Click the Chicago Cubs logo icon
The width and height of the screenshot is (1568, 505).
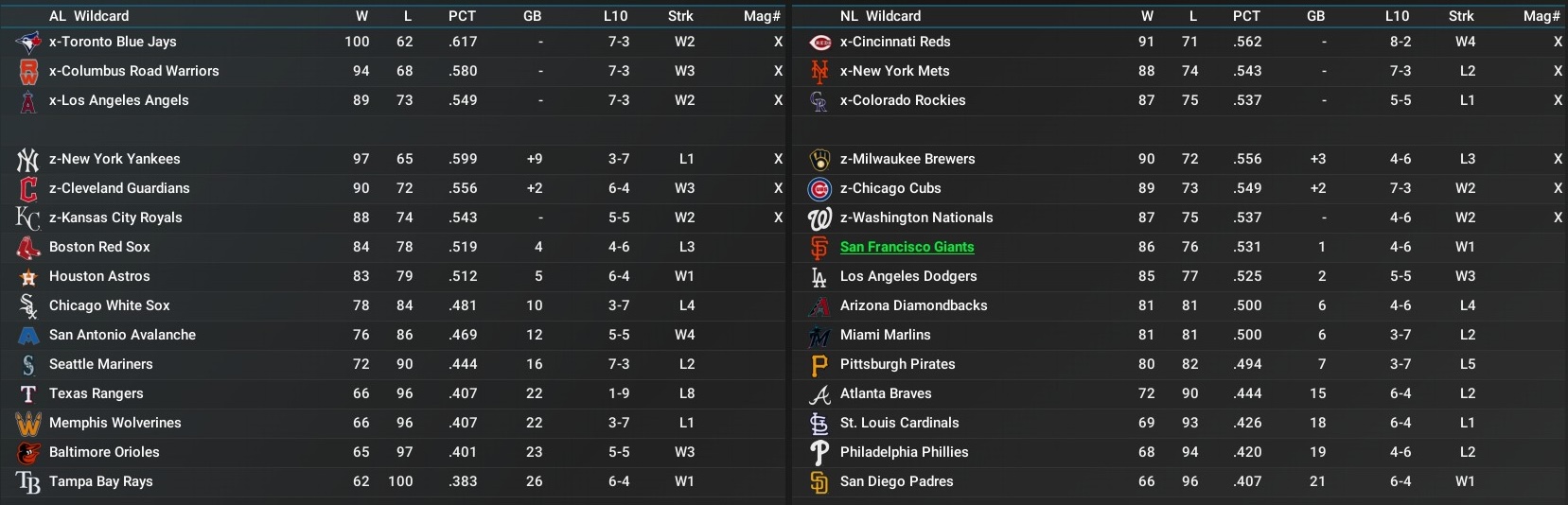(819, 188)
